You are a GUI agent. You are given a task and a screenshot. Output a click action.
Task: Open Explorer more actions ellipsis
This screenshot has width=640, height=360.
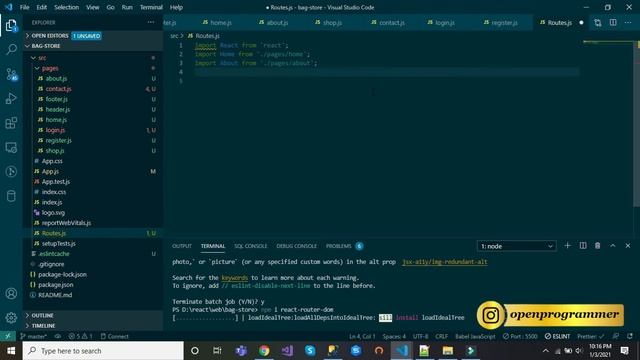click(151, 22)
